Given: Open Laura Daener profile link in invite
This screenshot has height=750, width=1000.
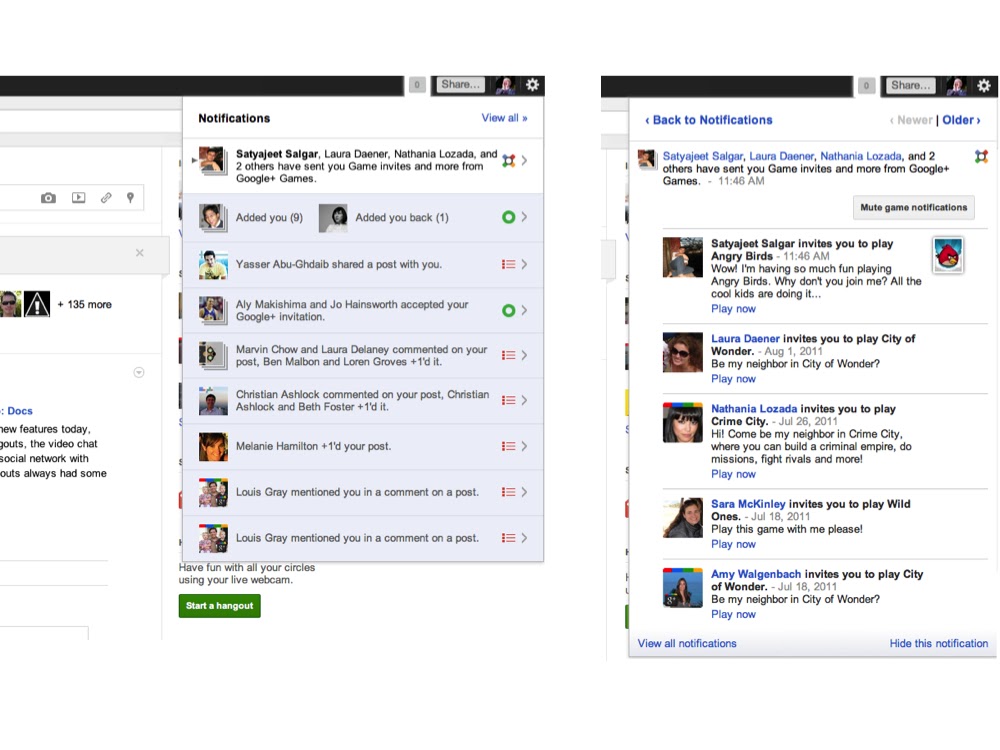Looking at the screenshot, I should point(745,339).
